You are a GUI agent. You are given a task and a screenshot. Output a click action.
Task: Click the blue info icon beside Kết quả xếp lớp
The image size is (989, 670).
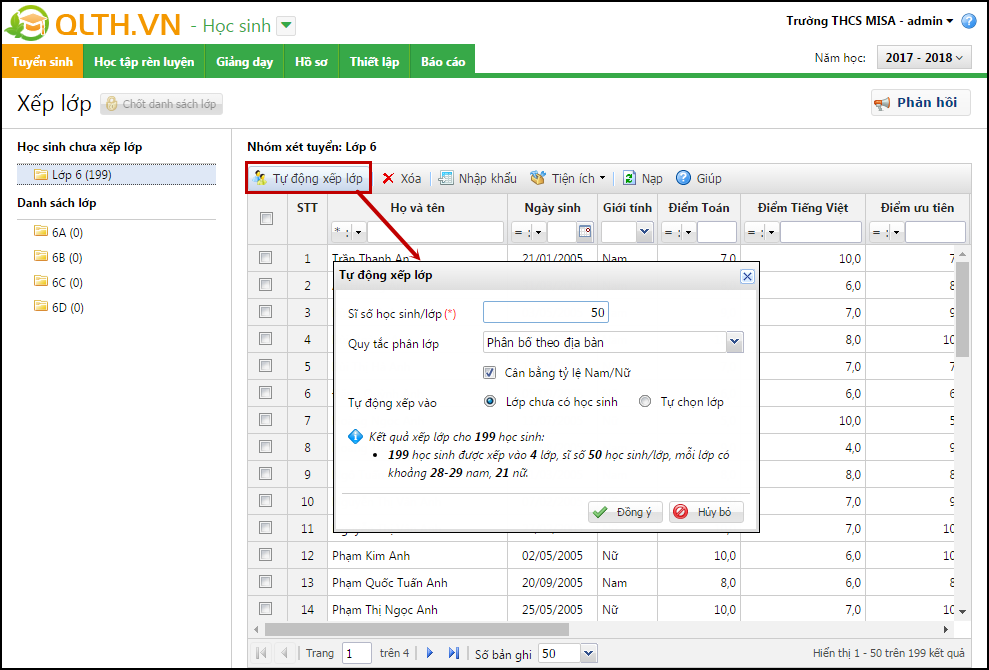click(356, 436)
